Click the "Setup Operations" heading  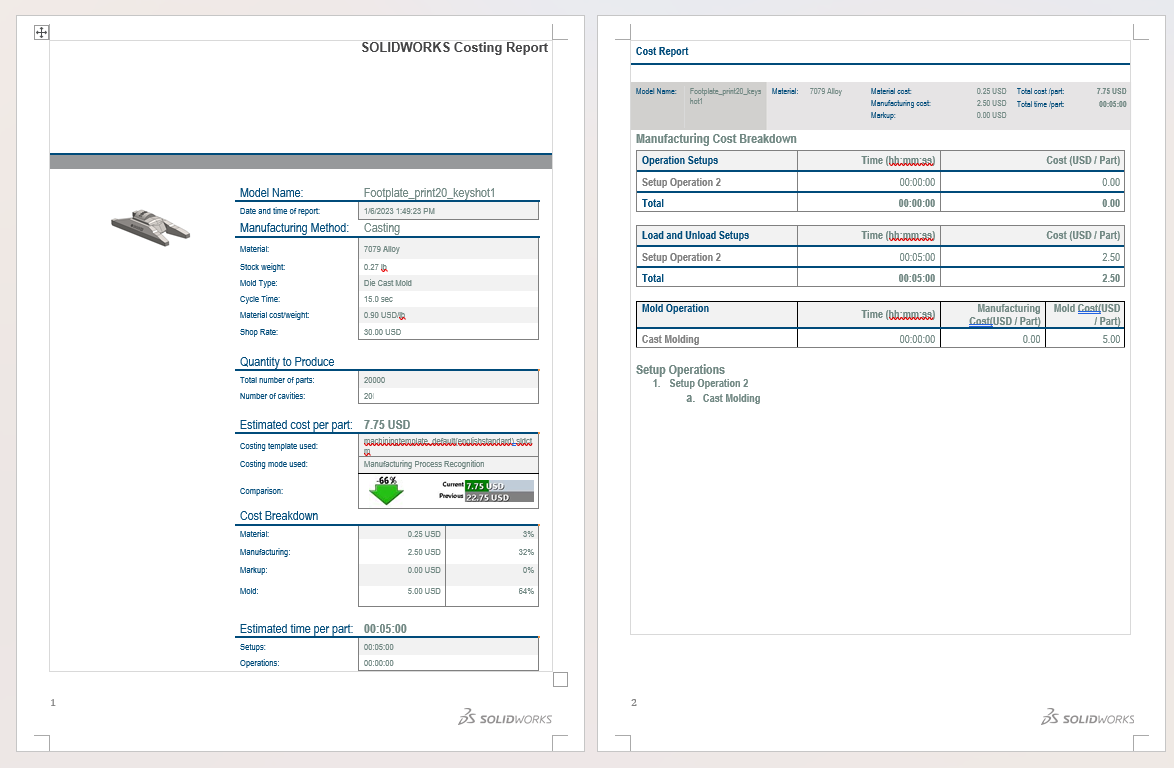tap(680, 370)
